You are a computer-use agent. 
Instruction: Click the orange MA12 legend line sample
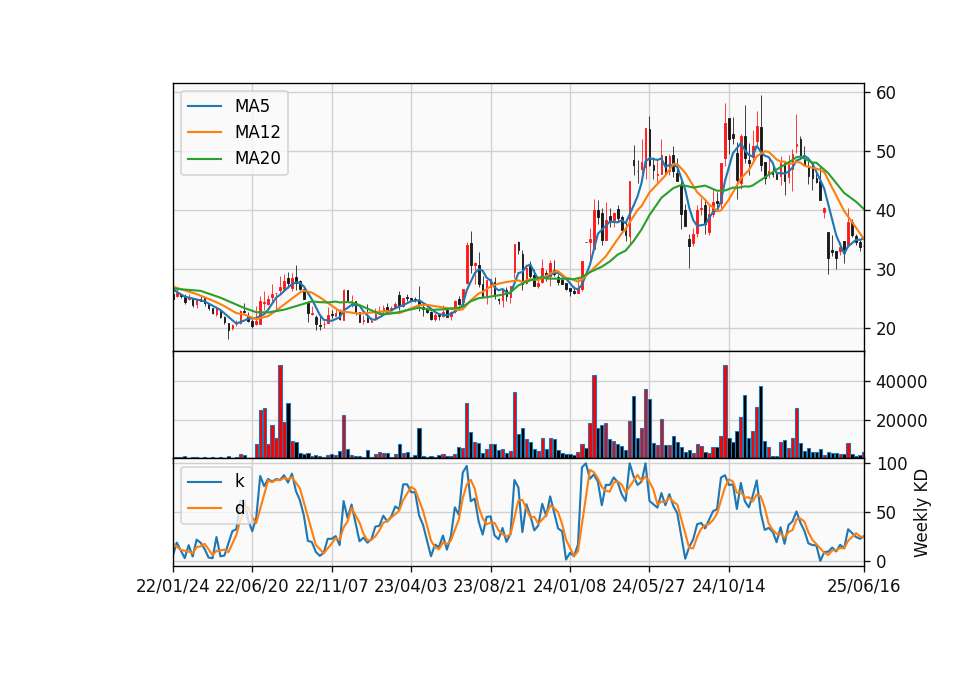[204, 132]
